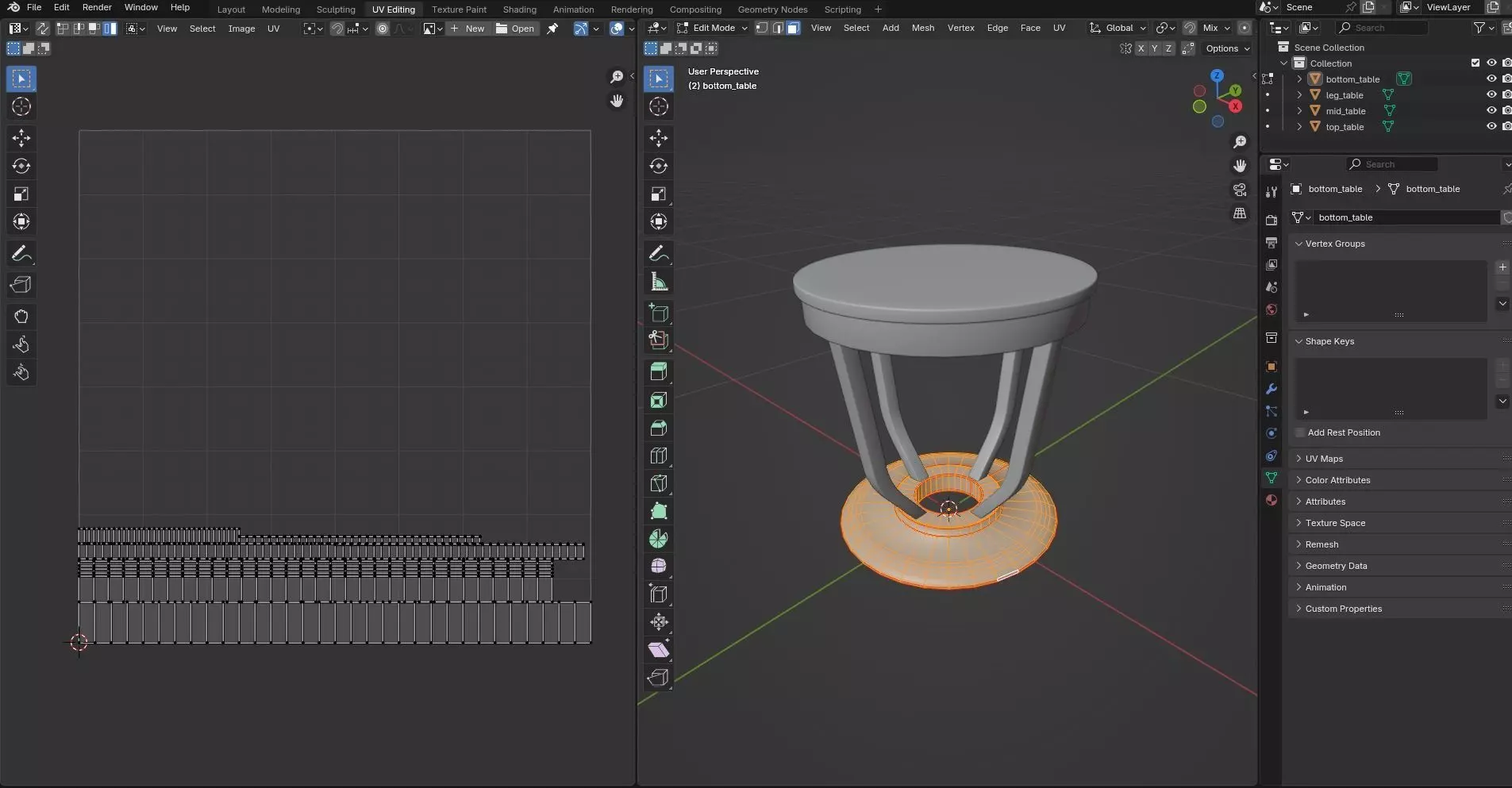Add a new workspace with plus tab
This screenshot has width=1512, height=788.
tap(878, 10)
